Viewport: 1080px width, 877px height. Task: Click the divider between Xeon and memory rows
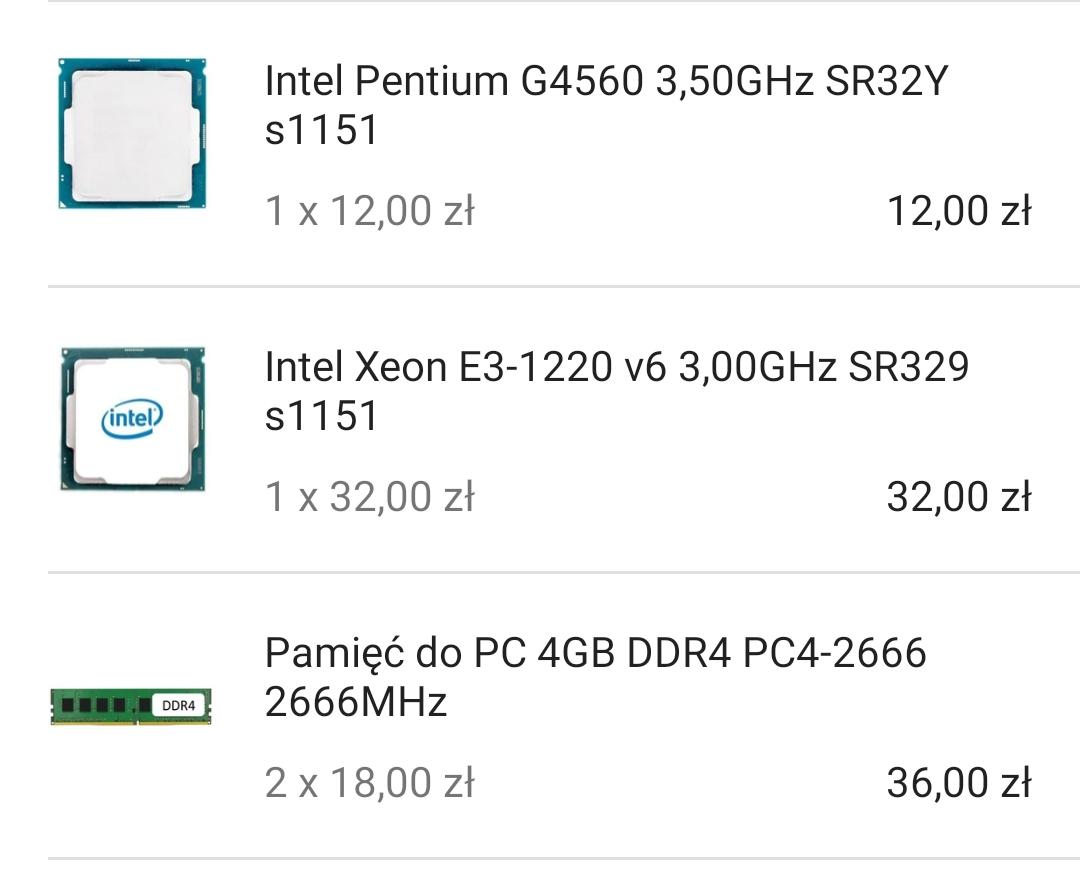tap(564, 573)
